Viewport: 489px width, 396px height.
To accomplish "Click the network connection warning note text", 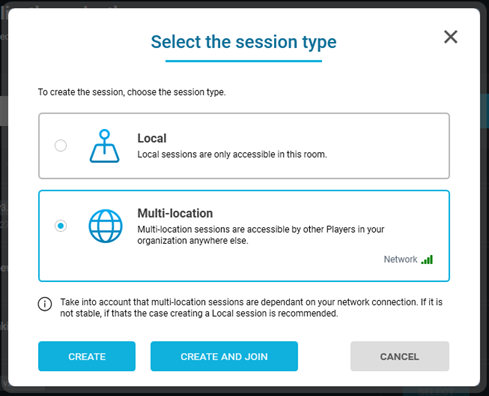I will [251, 308].
